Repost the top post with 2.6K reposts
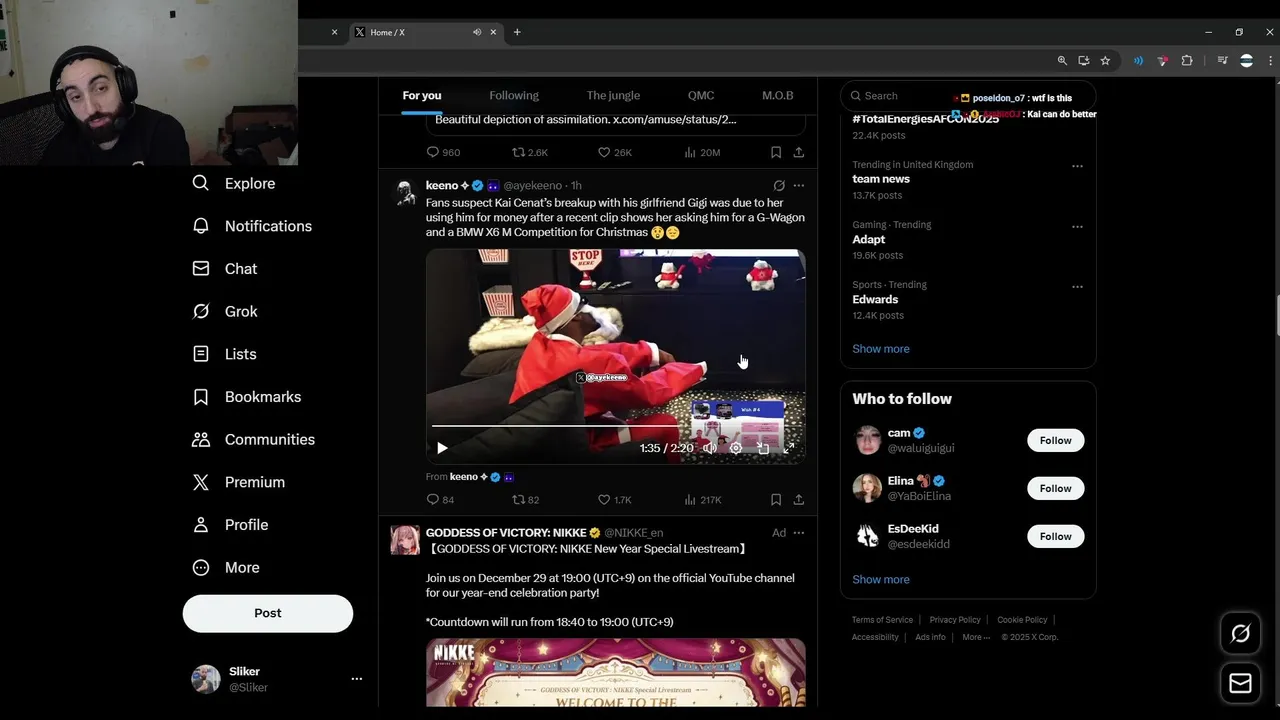 529,153
